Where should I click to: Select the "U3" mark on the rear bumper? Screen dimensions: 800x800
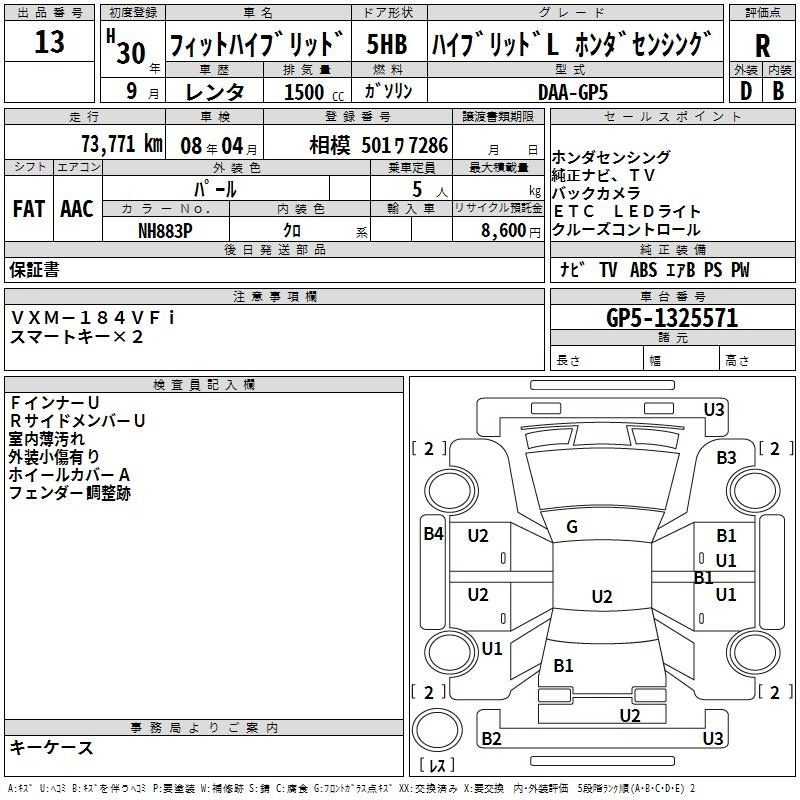click(713, 738)
